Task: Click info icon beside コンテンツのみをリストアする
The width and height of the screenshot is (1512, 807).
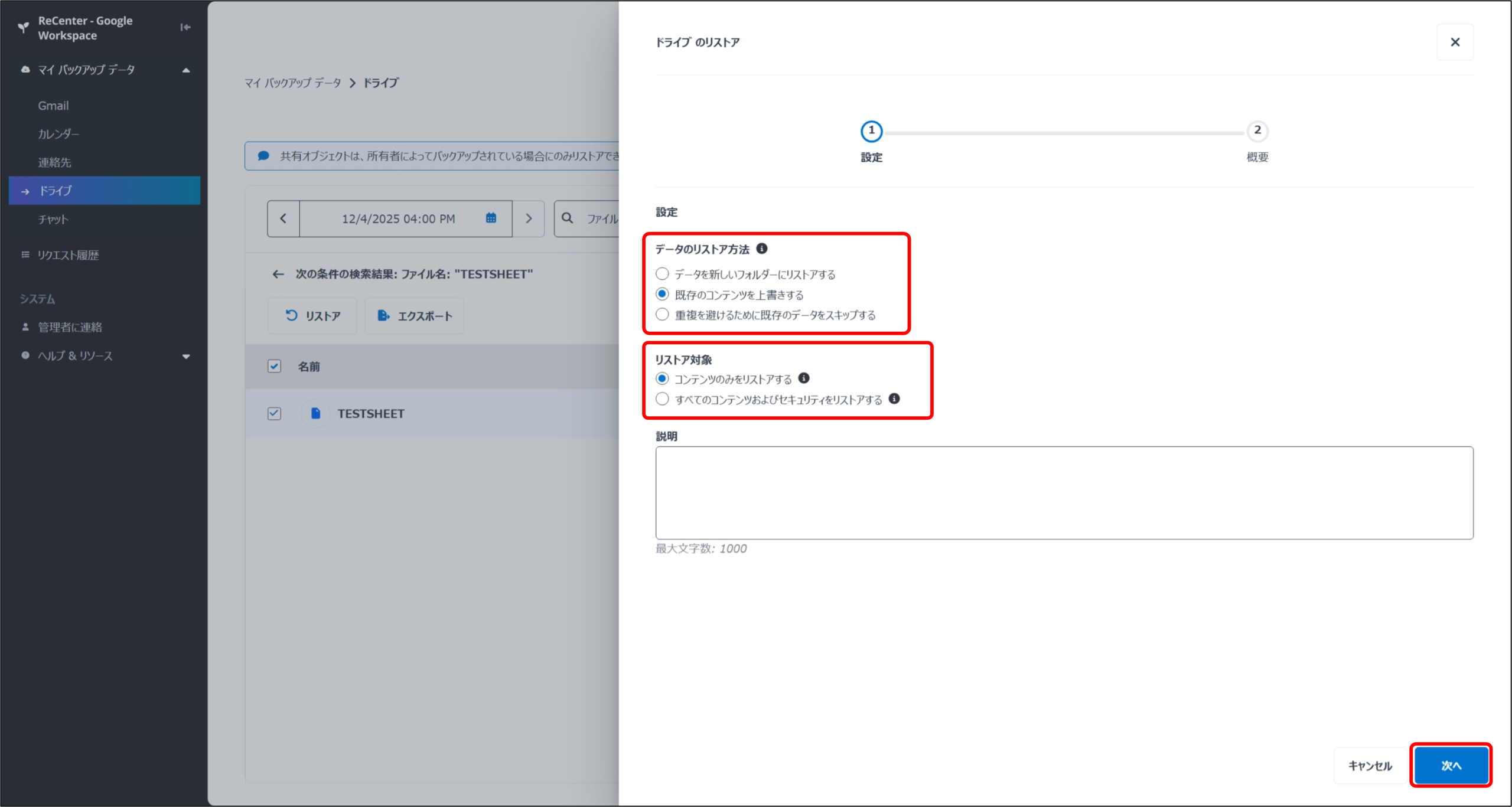Action: click(804, 378)
